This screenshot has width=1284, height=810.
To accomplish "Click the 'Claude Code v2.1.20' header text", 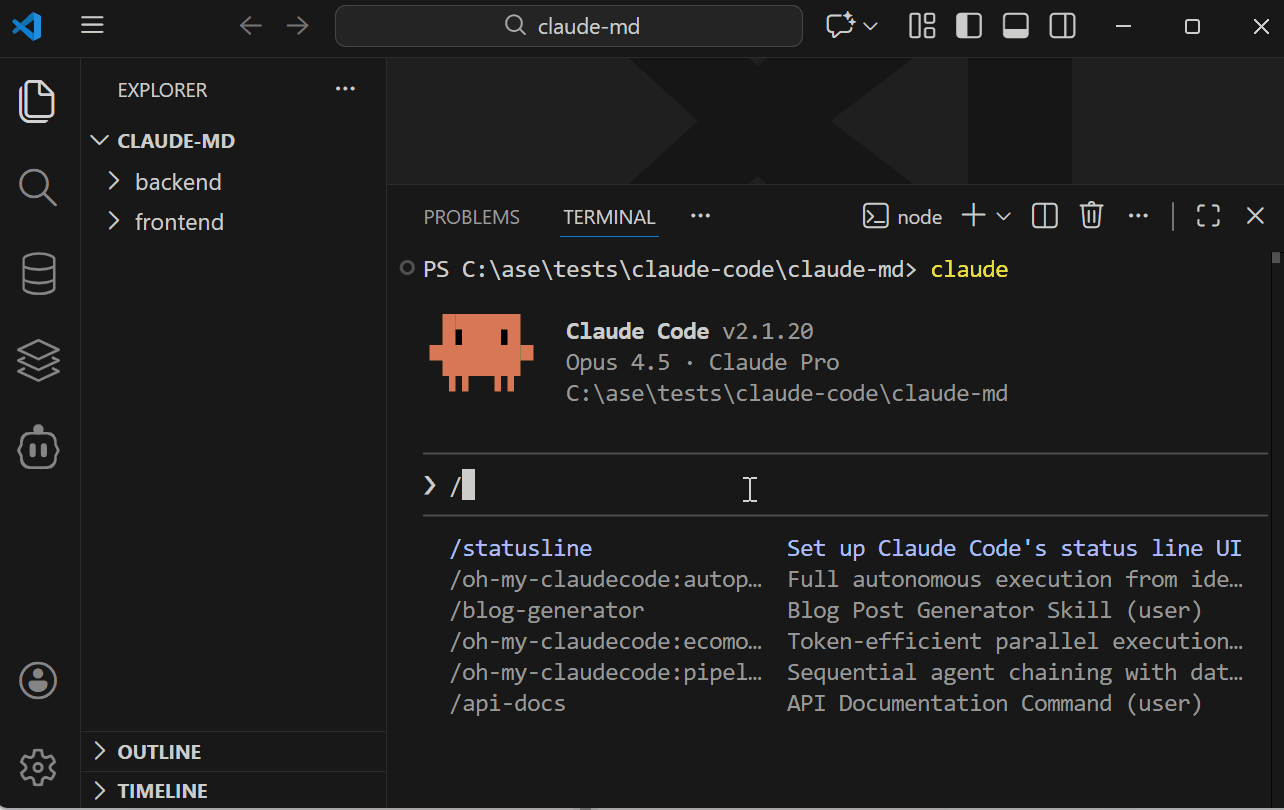I will tap(690, 331).
